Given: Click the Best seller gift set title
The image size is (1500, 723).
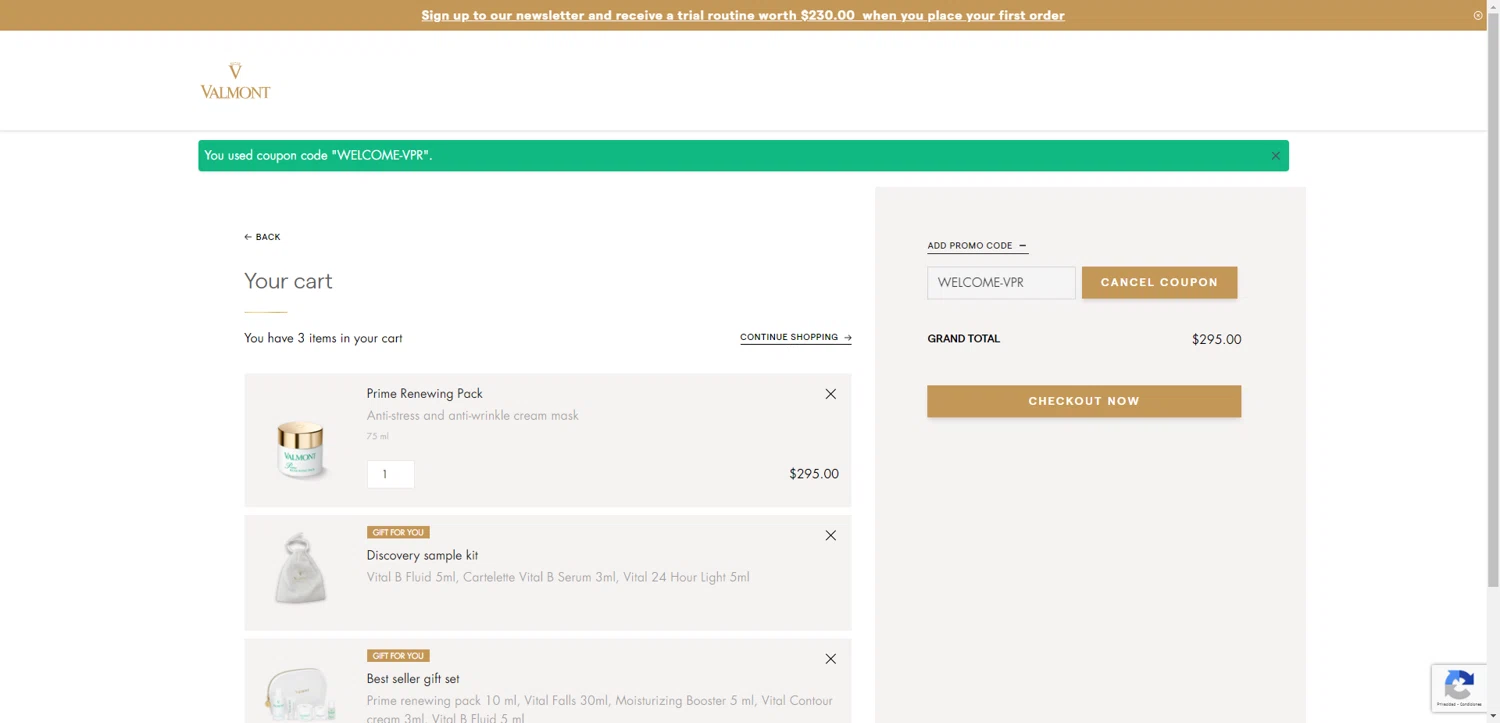Looking at the screenshot, I should tap(413, 679).
